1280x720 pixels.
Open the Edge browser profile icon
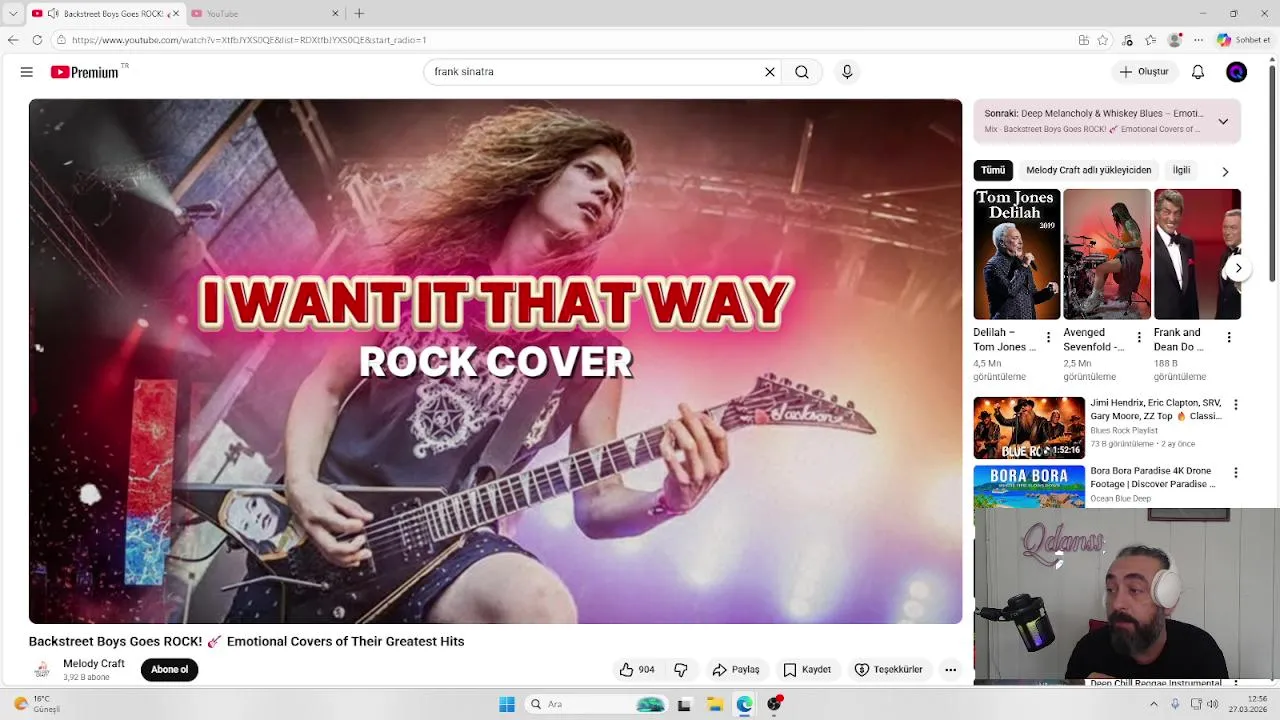(x=1175, y=40)
